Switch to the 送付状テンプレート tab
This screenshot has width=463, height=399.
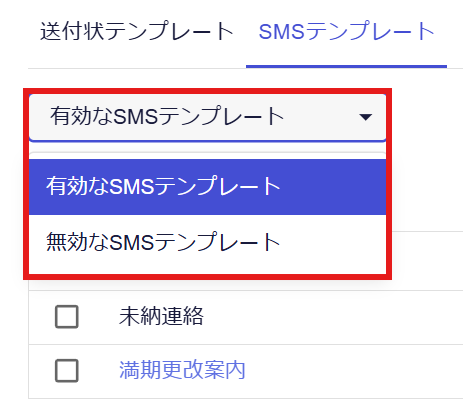(137, 31)
